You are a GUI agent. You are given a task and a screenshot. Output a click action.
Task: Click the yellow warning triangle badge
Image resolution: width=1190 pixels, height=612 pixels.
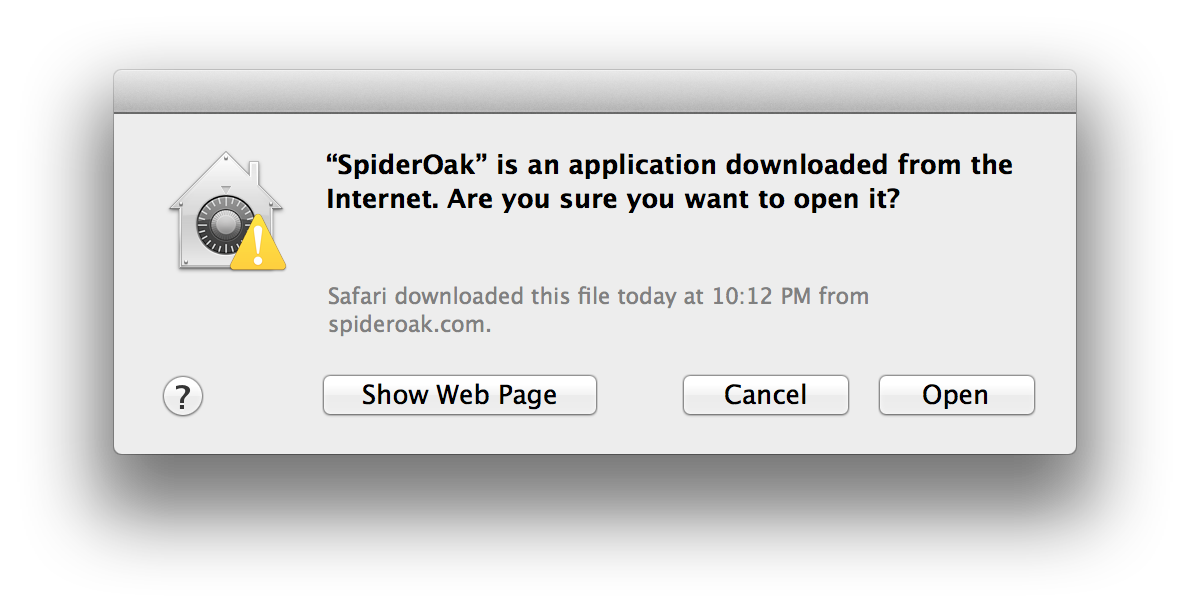[x=258, y=243]
